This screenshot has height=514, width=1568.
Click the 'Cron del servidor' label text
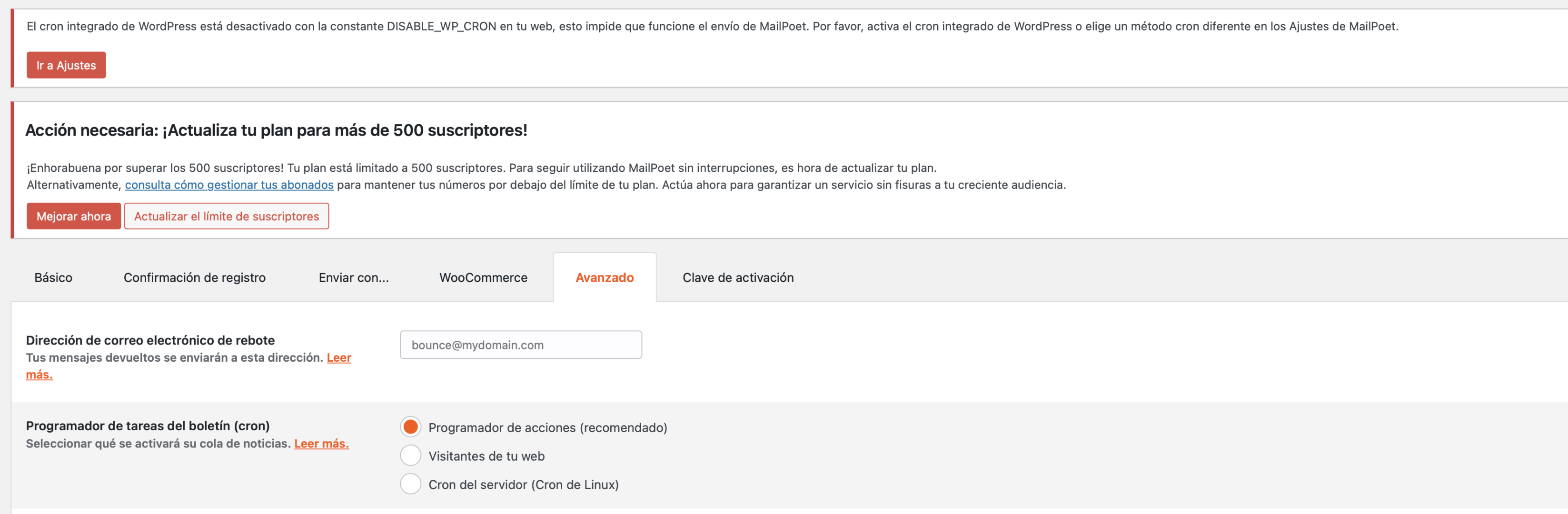click(x=524, y=485)
